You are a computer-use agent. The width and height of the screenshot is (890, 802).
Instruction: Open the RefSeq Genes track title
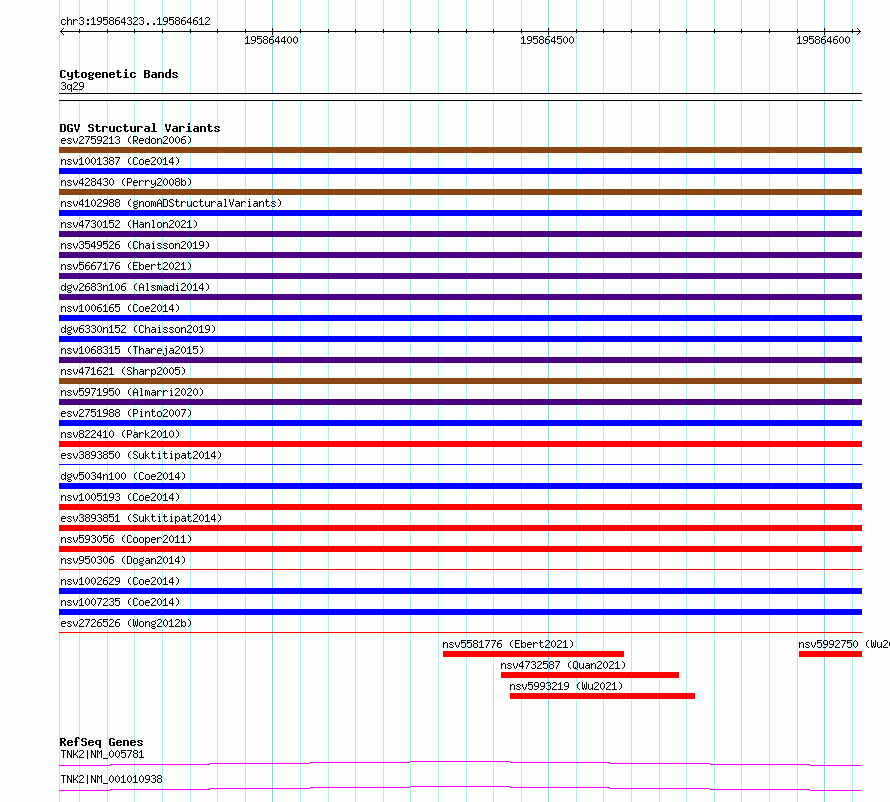[101, 742]
